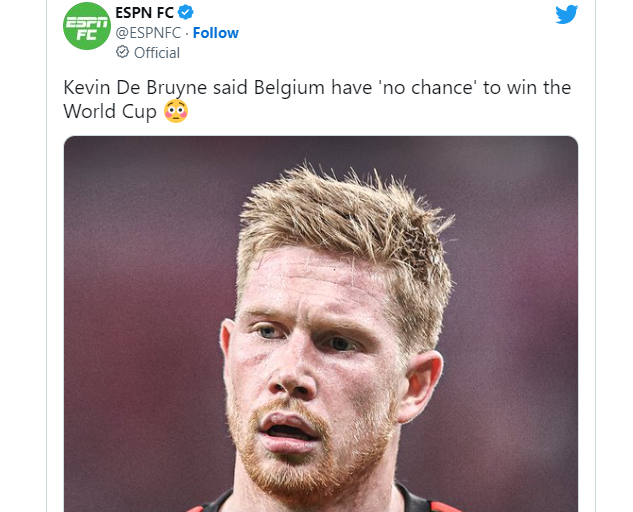This screenshot has width=633, height=512.
Task: Open the embedded tweet photo of the player
Action: pos(321,324)
